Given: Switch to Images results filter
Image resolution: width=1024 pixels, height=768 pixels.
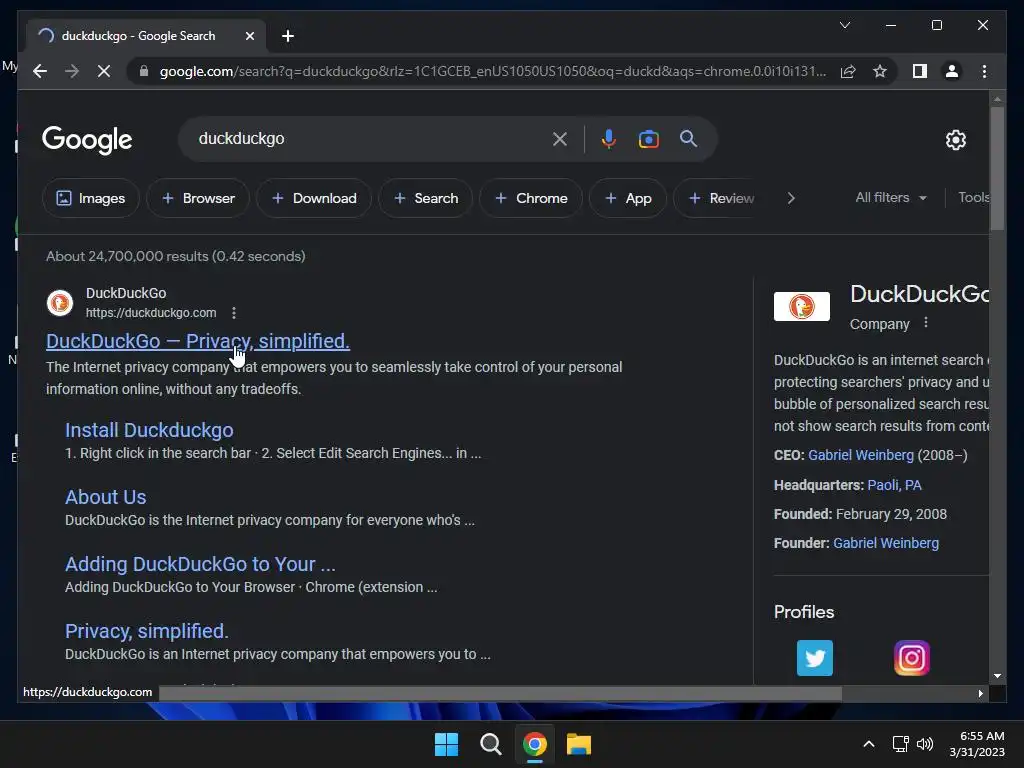Looking at the screenshot, I should tap(91, 198).
